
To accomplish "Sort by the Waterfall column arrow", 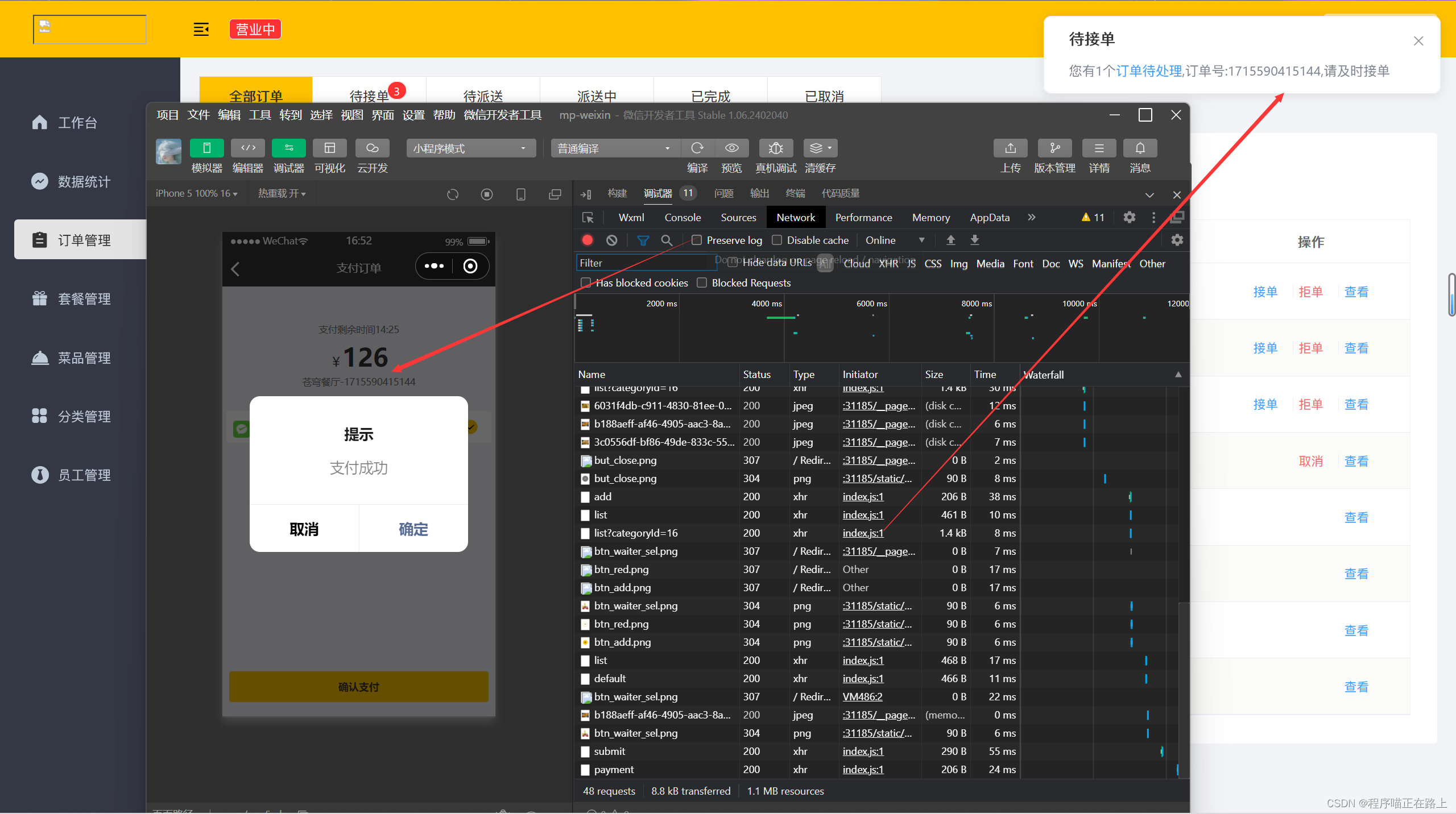I will (1178, 375).
